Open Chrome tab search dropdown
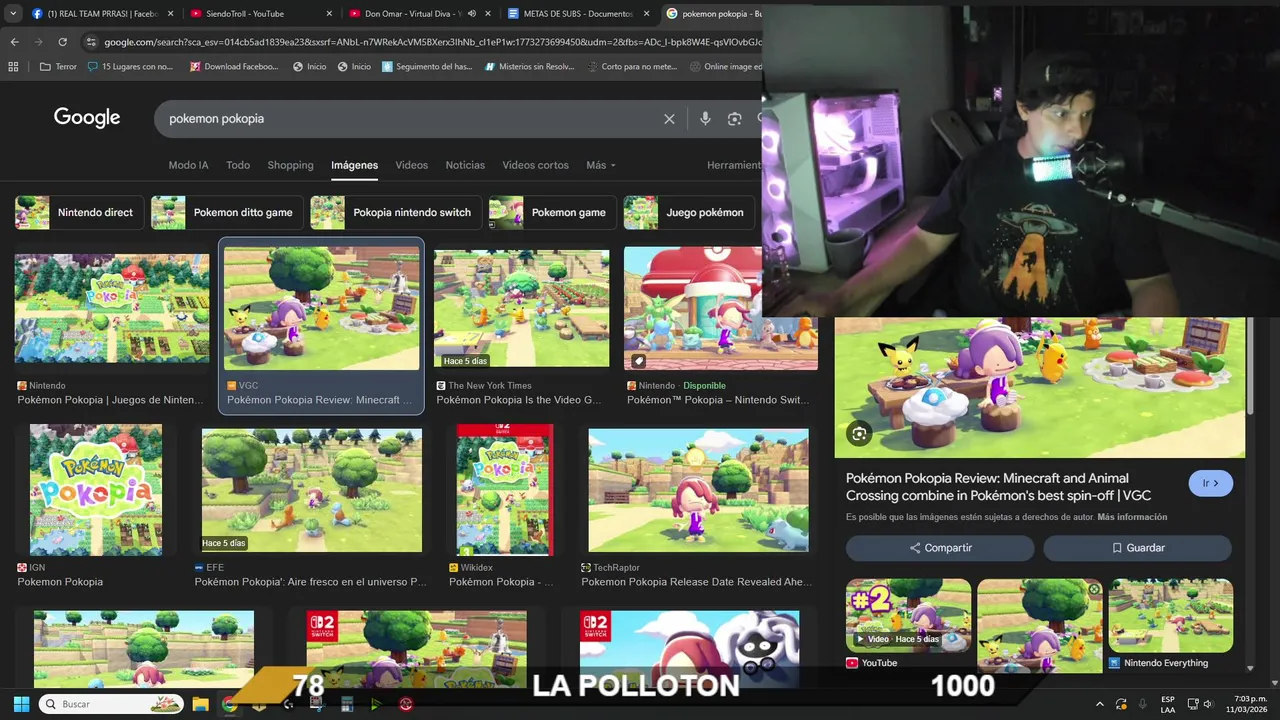This screenshot has width=1280, height=720. tap(13, 14)
